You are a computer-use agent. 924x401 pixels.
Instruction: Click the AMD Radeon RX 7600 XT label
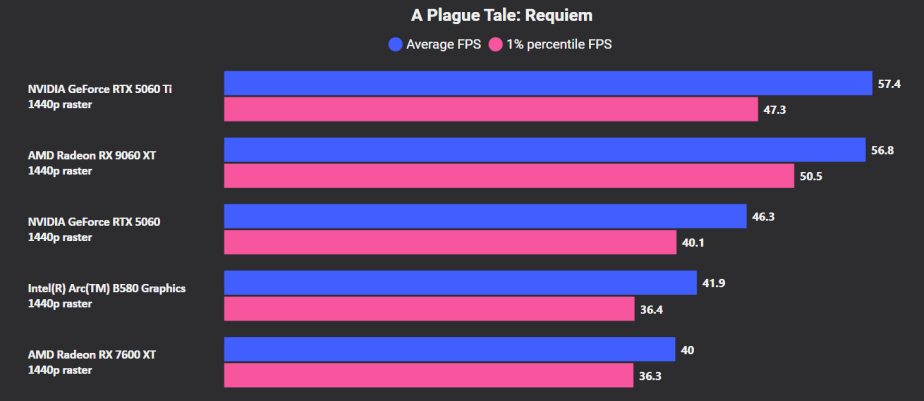pyautogui.click(x=92, y=355)
